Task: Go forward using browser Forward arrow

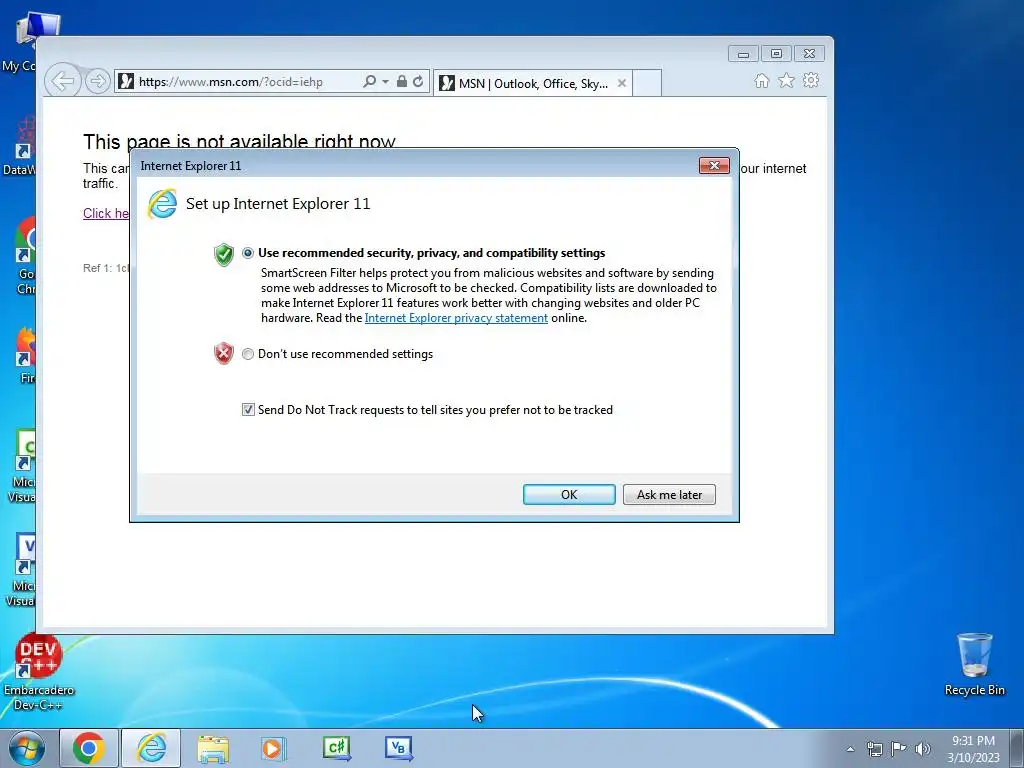Action: 97,82
